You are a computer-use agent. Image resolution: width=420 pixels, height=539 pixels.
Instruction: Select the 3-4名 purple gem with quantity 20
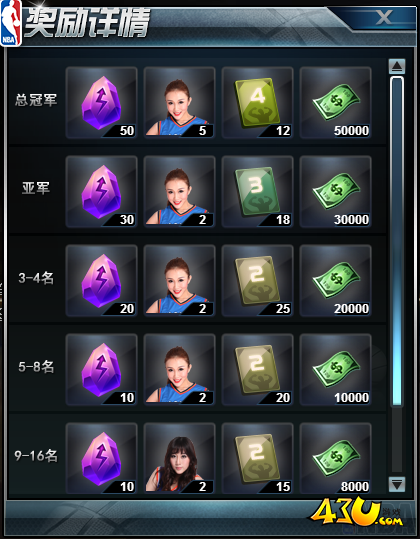101,280
